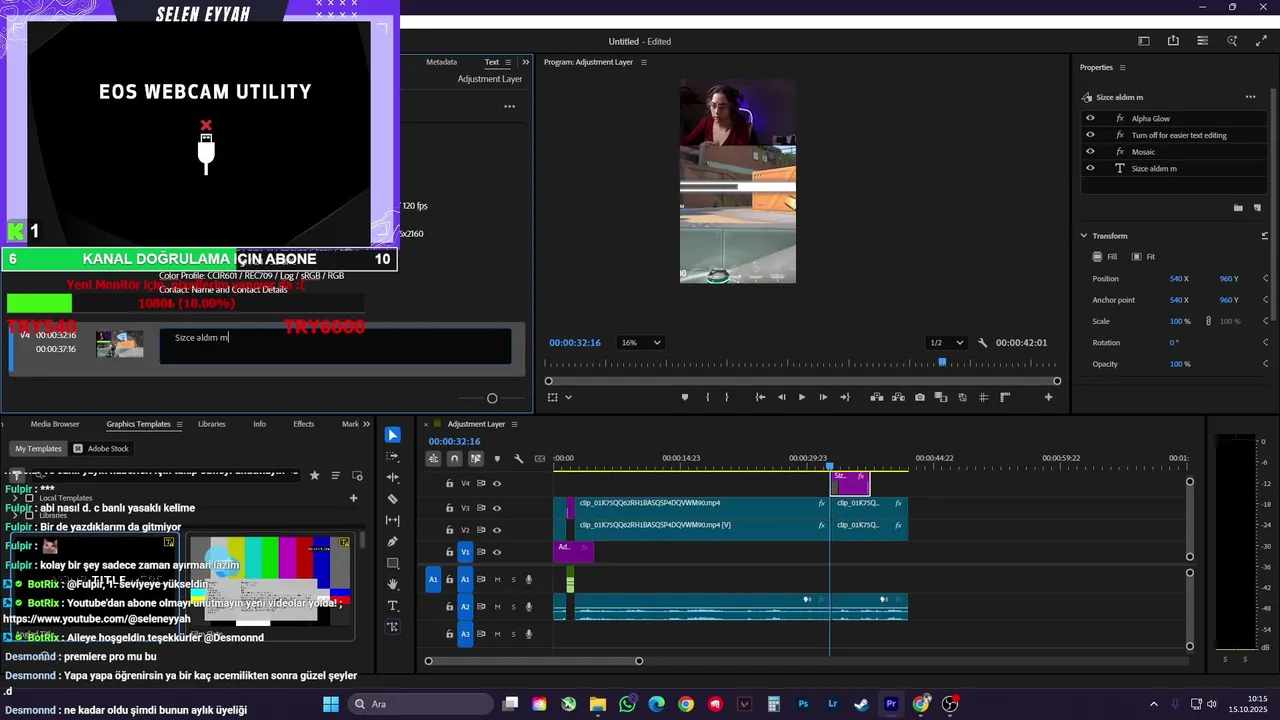1280x720 pixels.
Task: Collapse the Transform section
Action: [x=1084, y=236]
